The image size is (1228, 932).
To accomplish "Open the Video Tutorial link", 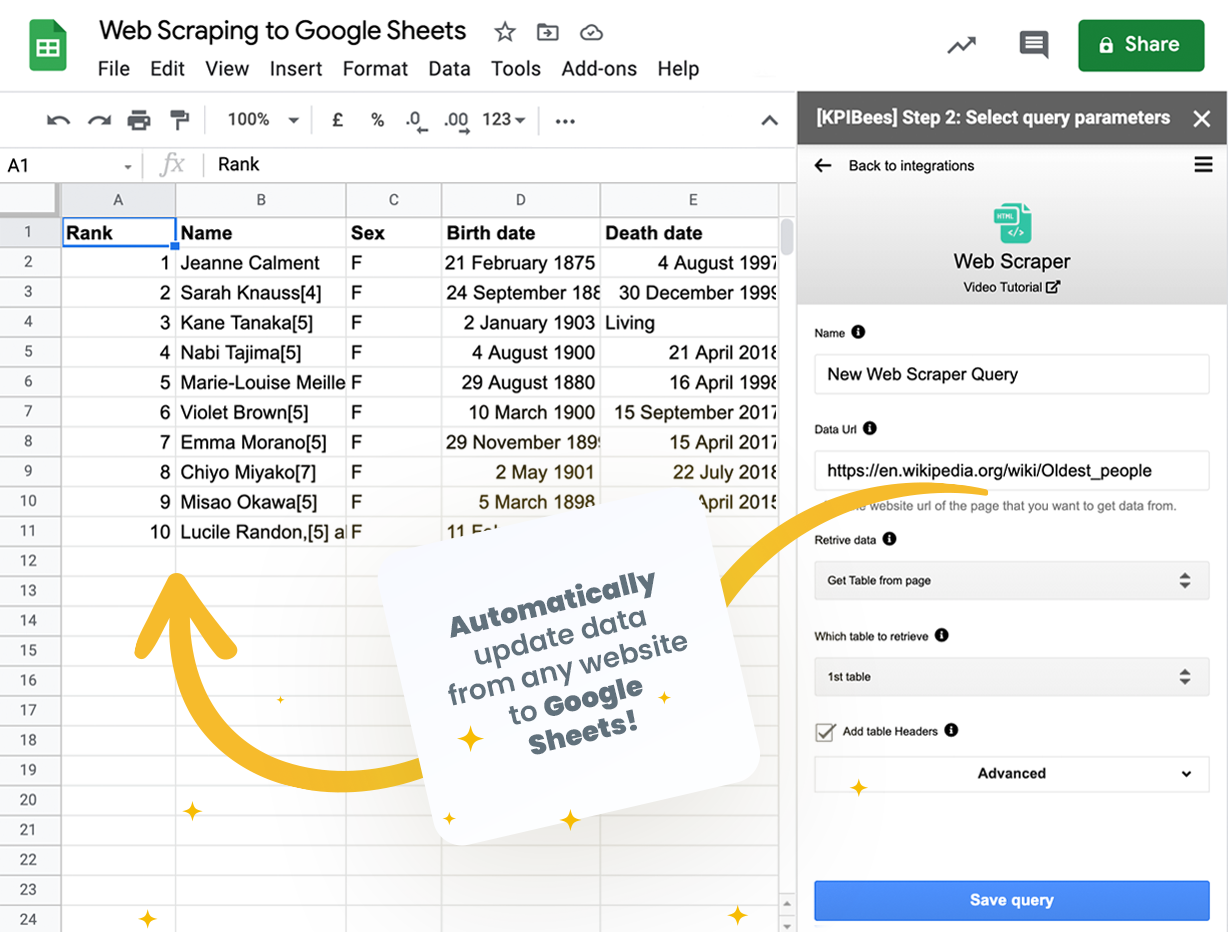I will point(1012,287).
